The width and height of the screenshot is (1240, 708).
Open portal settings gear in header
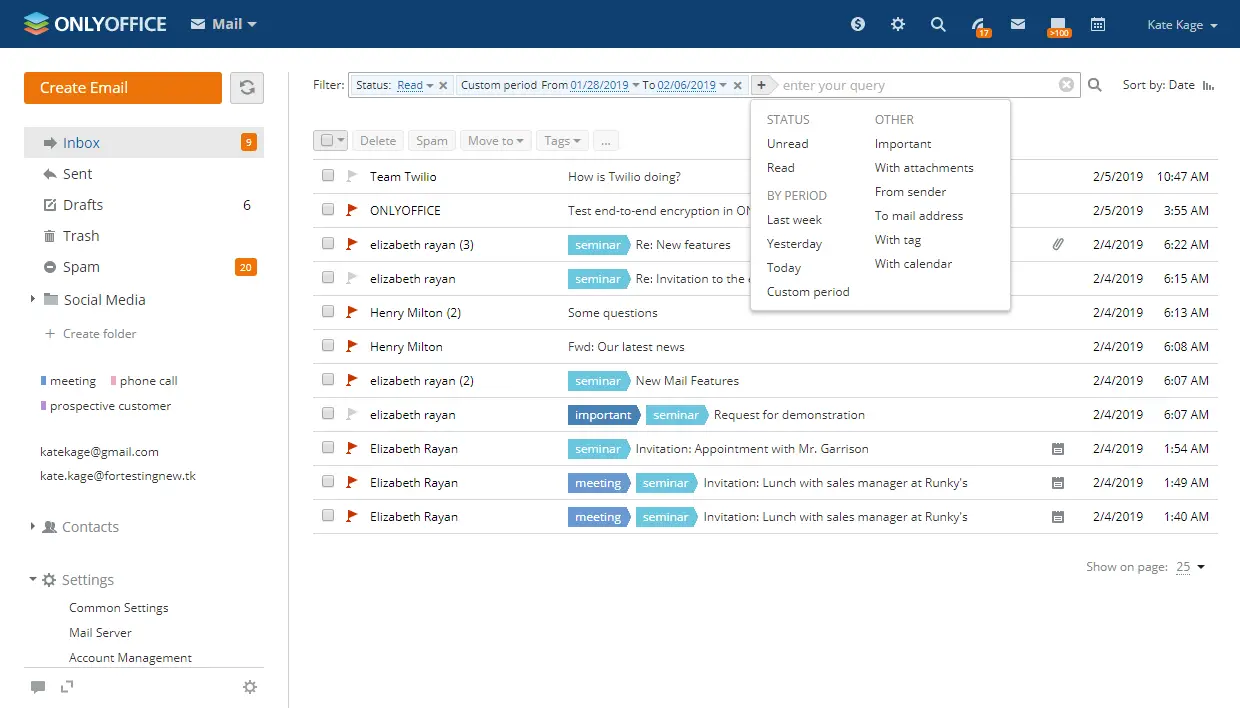[x=898, y=24]
